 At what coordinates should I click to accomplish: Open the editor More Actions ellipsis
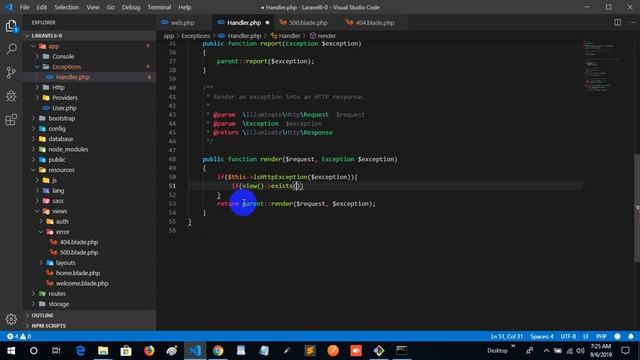coord(632,22)
